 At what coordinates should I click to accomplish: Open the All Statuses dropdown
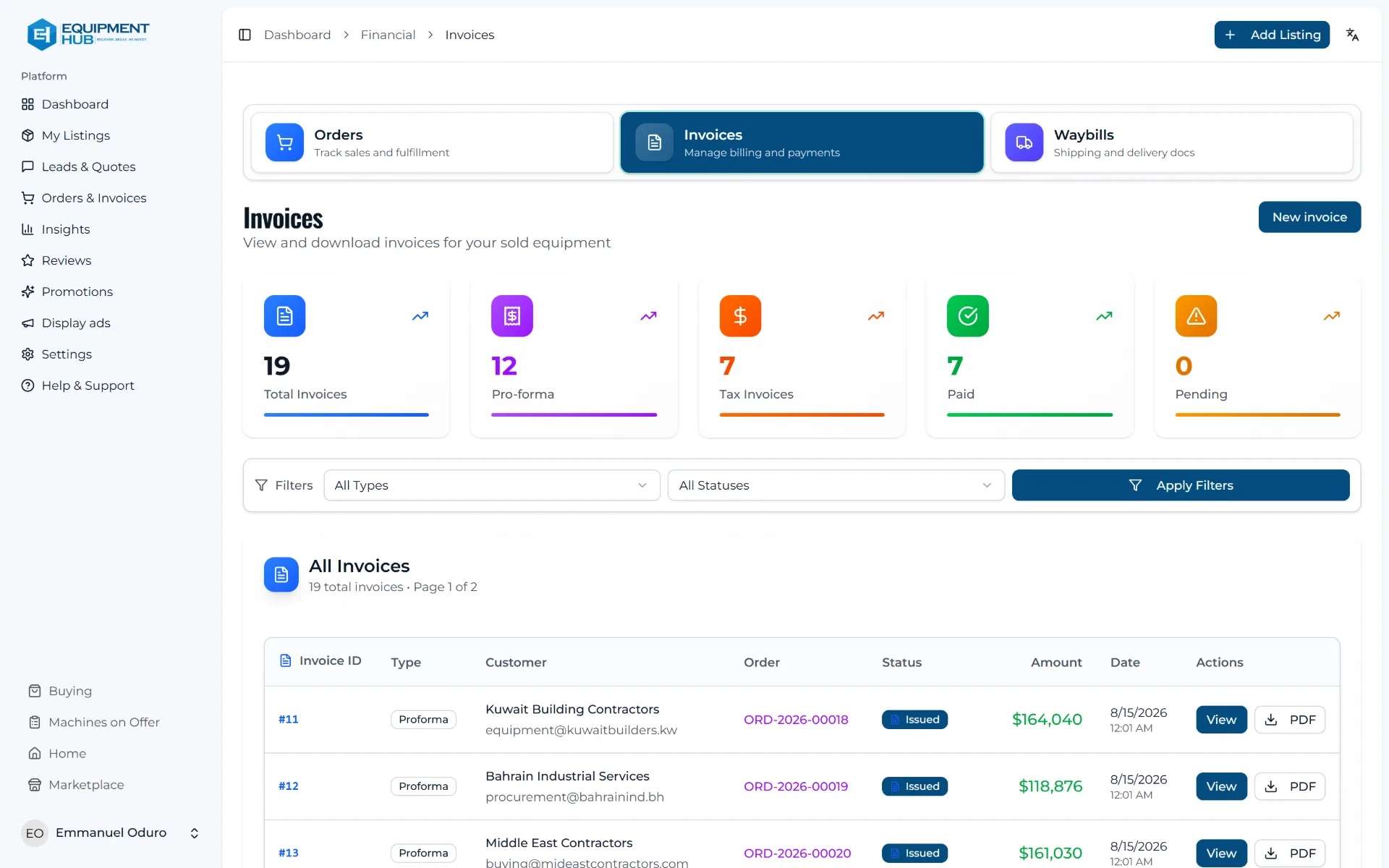coord(836,485)
